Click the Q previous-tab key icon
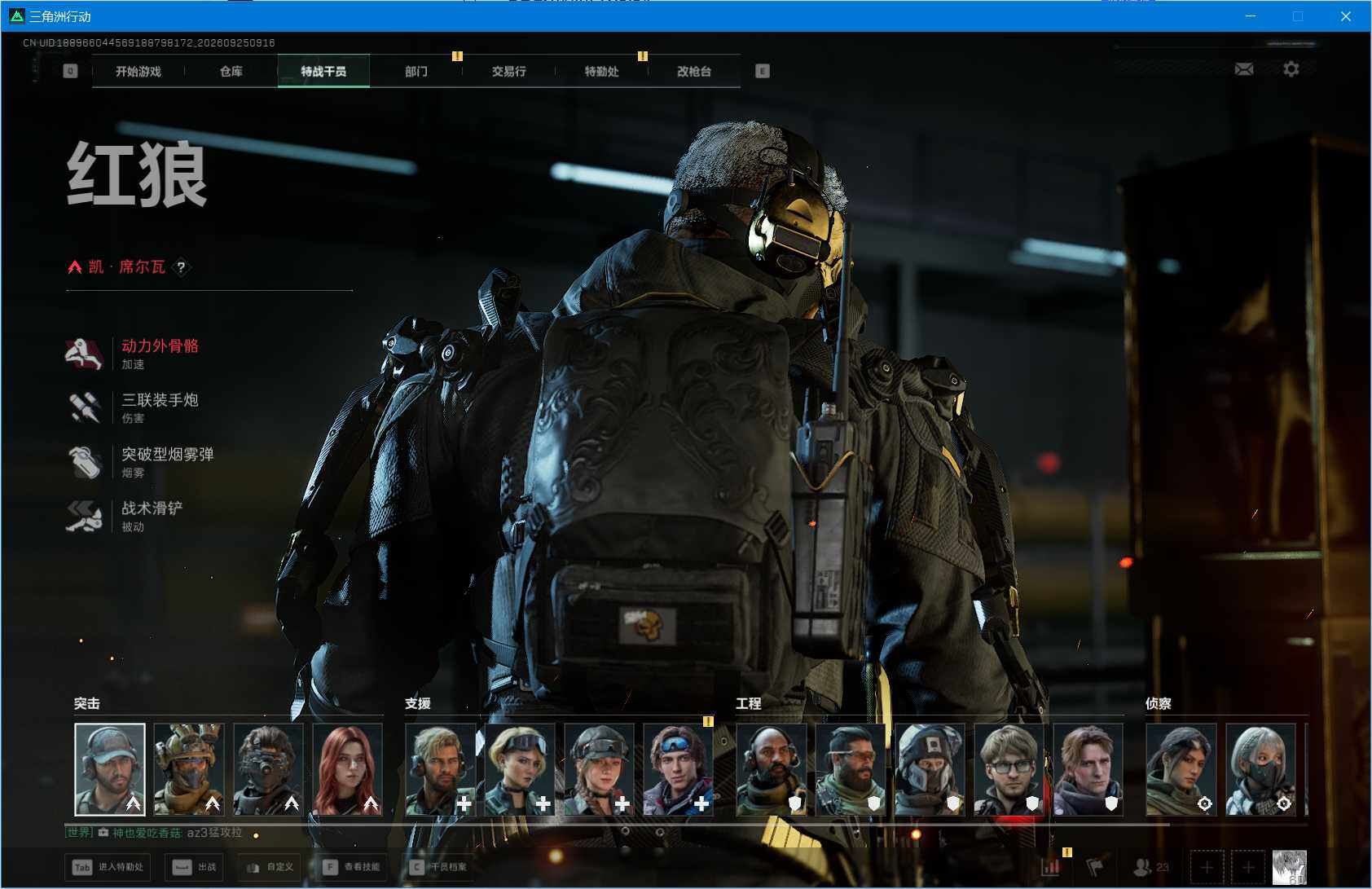Screen dimensions: 1372x889 coord(70,71)
